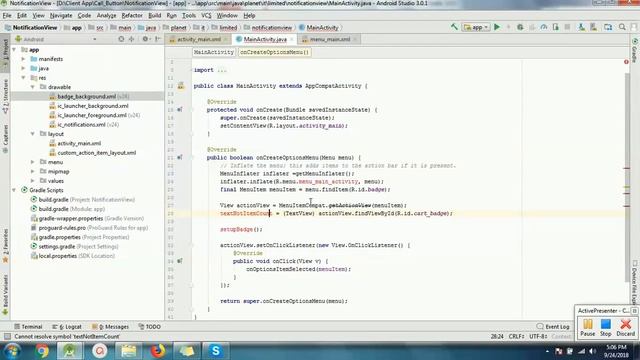Toggle the Captures side tool window

[5, 139]
